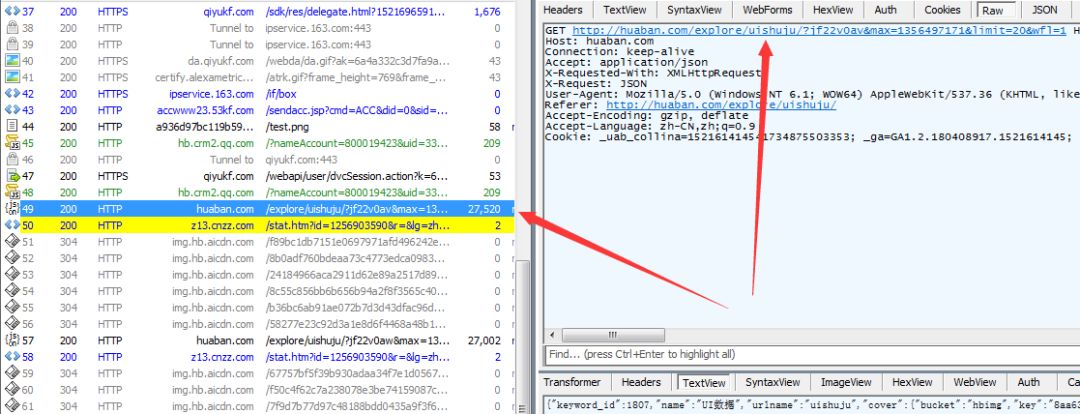The width and height of the screenshot is (1080, 414).
Task: Click the Accept-Language zh-CN header line
Action: 650,126
